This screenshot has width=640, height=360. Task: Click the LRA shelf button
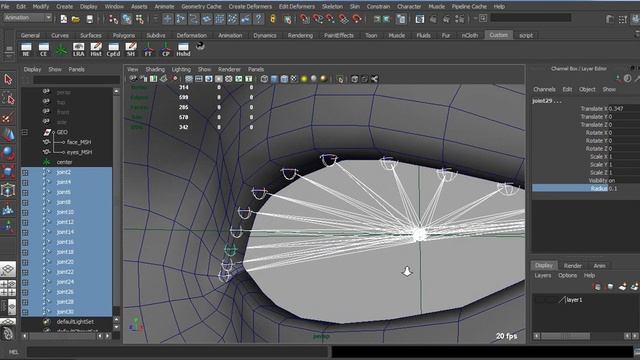click(78, 49)
